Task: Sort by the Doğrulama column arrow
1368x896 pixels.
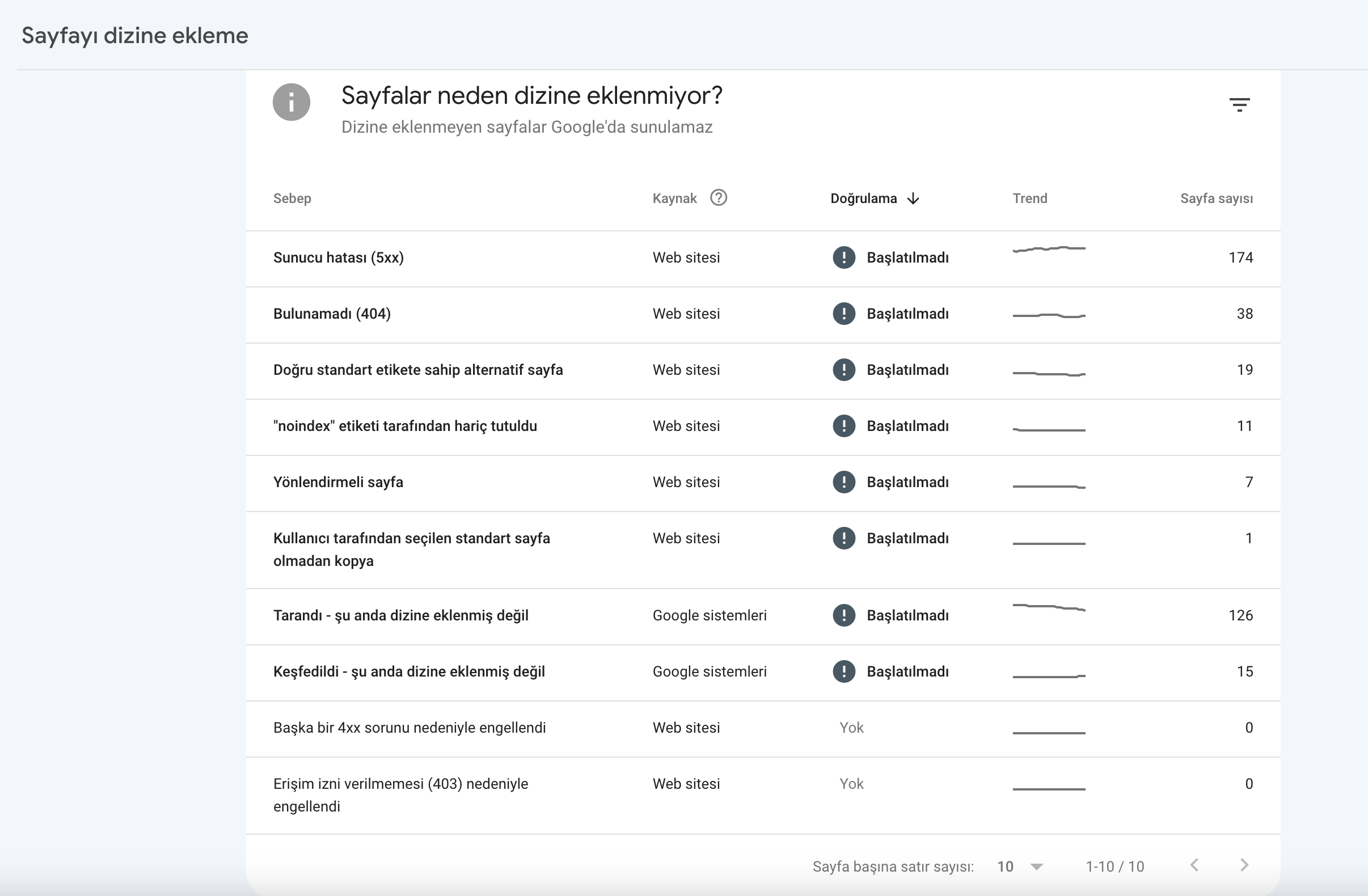Action: tap(913, 199)
